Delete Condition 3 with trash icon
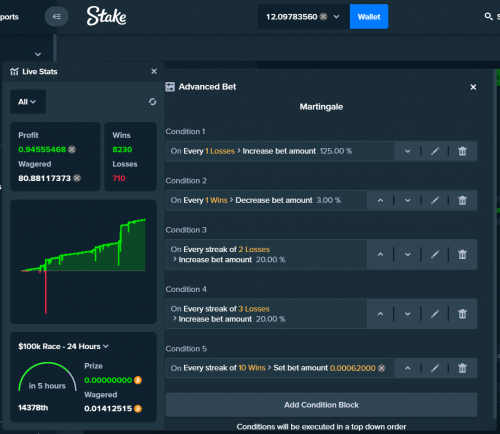500x434 pixels. click(x=462, y=255)
